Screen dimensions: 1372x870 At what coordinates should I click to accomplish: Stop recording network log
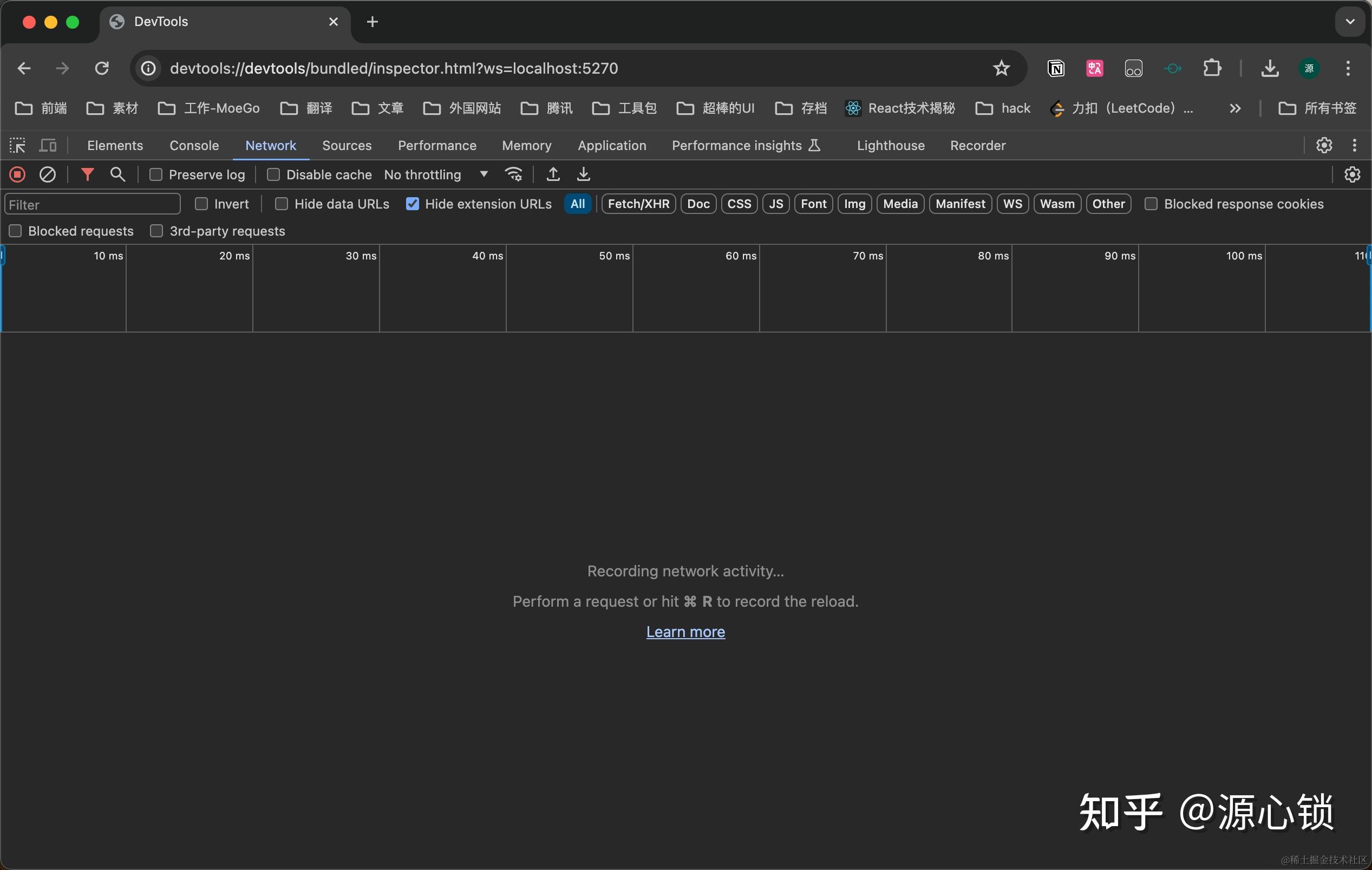(18, 174)
